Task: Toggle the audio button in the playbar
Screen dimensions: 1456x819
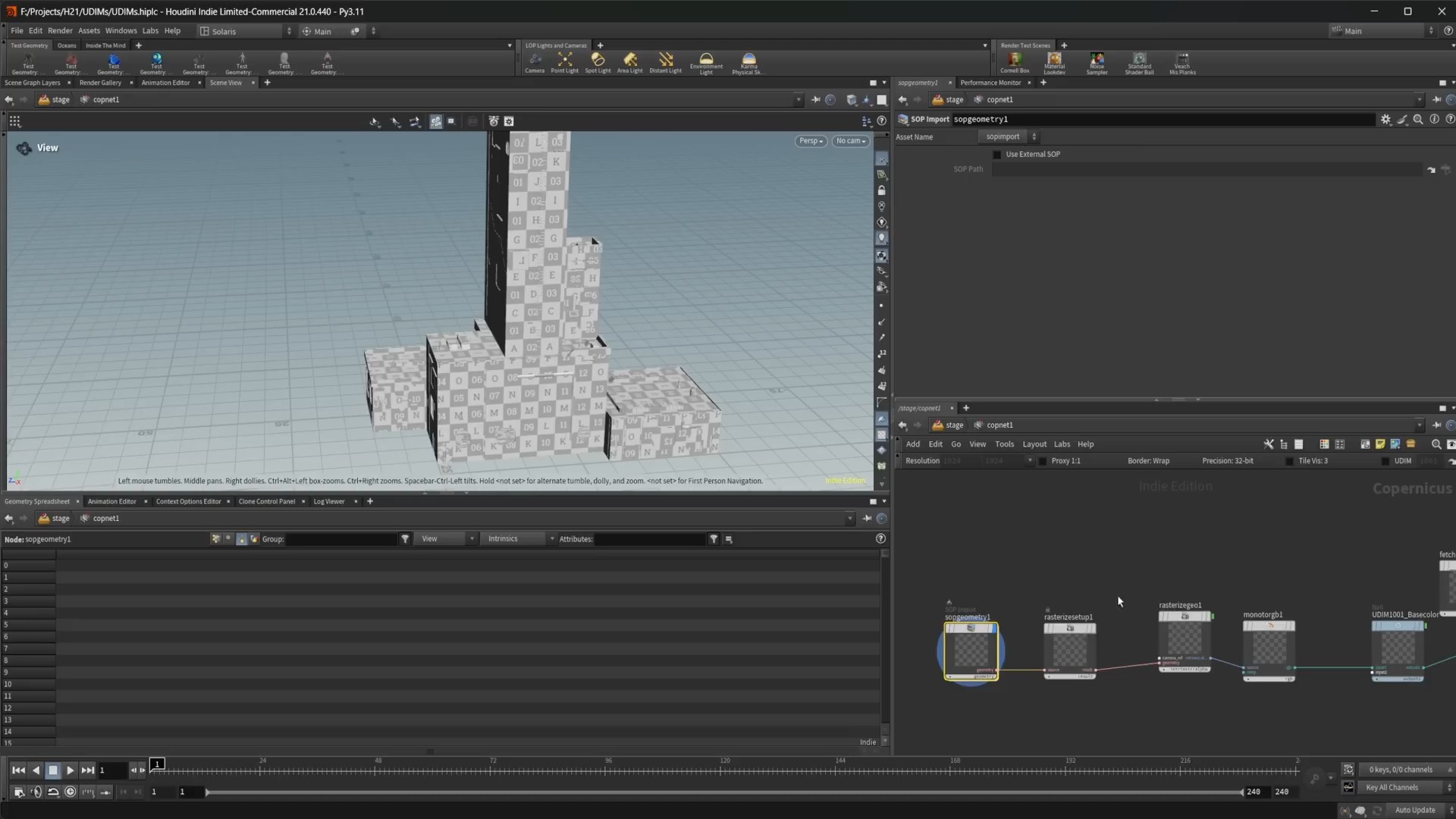Action: (x=36, y=792)
